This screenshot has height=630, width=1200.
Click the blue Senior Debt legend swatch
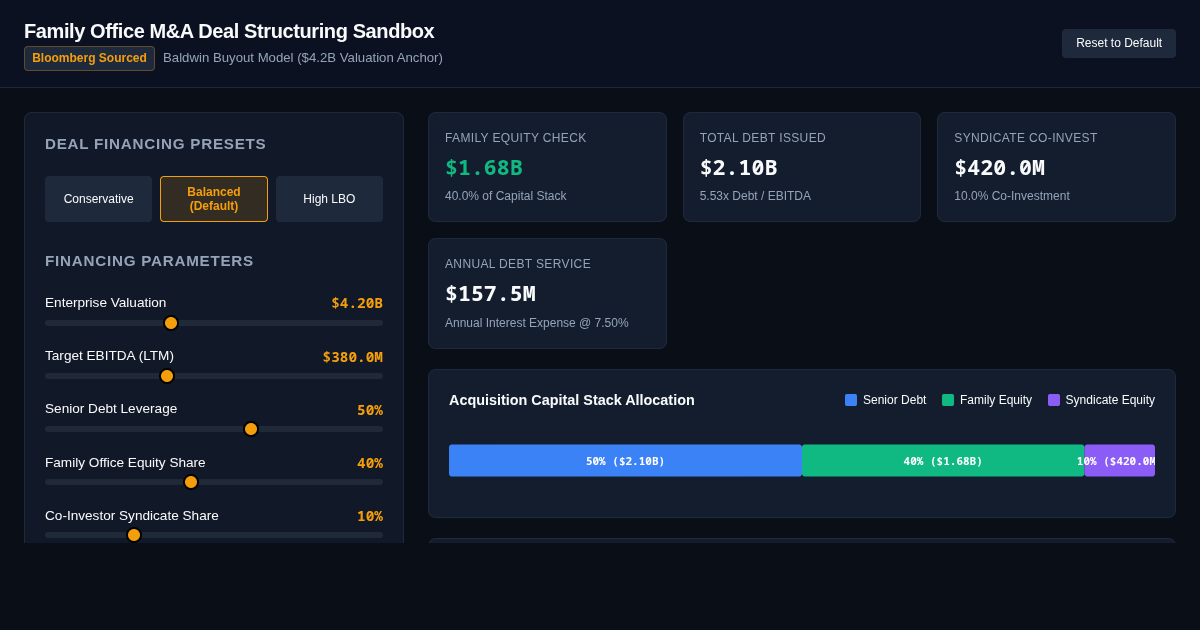tap(851, 400)
